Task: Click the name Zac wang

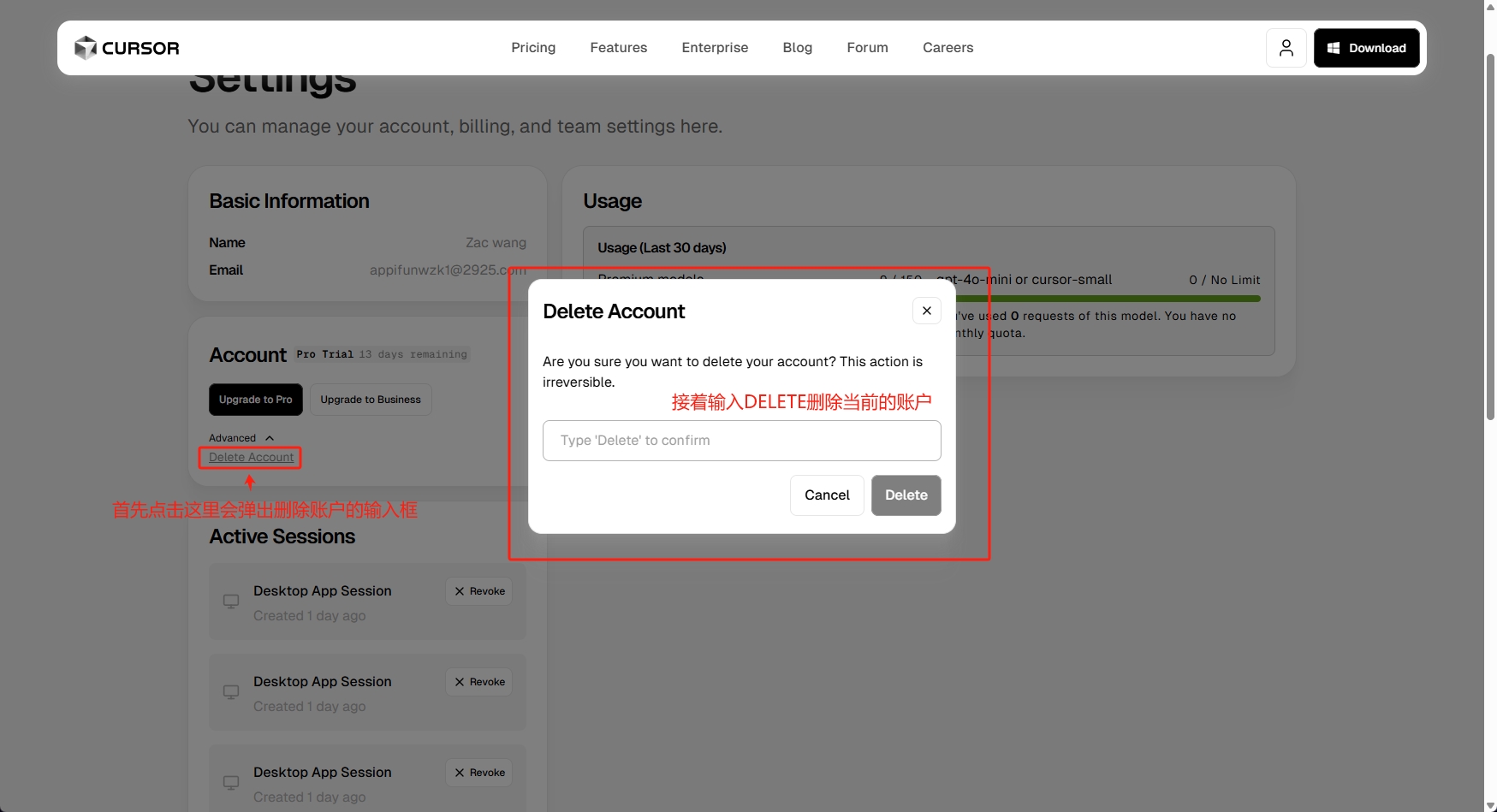Action: click(496, 243)
